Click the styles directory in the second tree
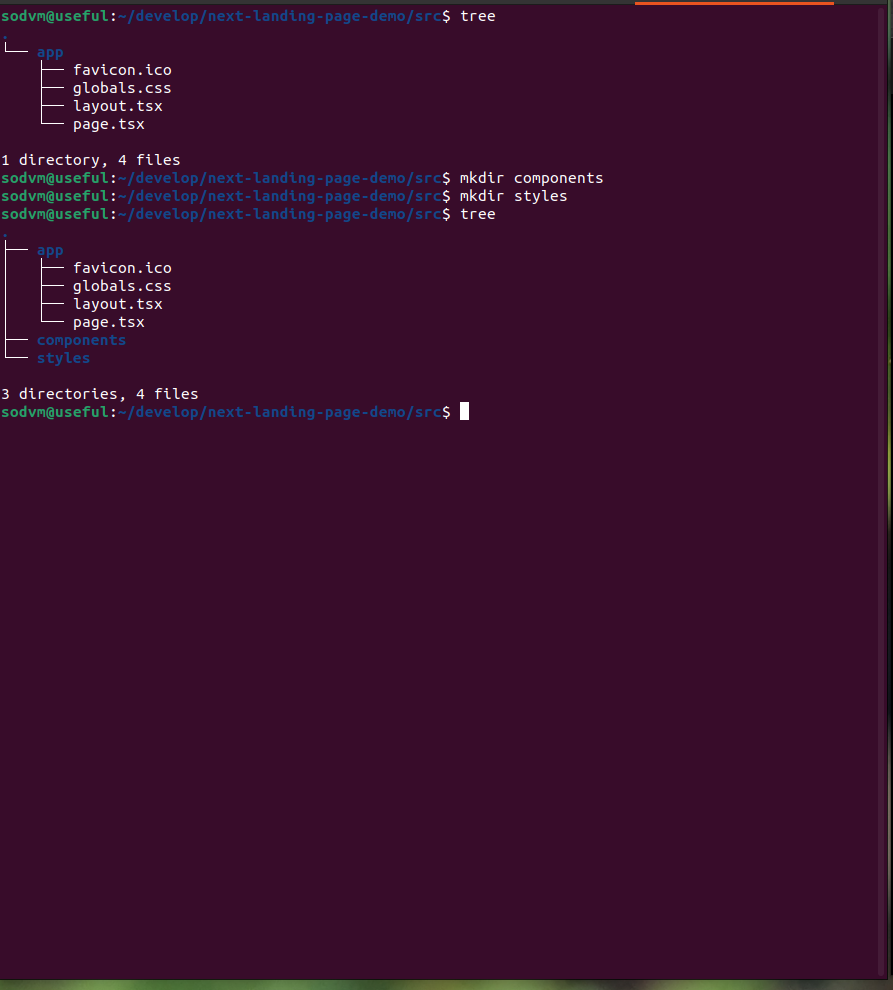This screenshot has height=990, width=893. [x=63, y=357]
